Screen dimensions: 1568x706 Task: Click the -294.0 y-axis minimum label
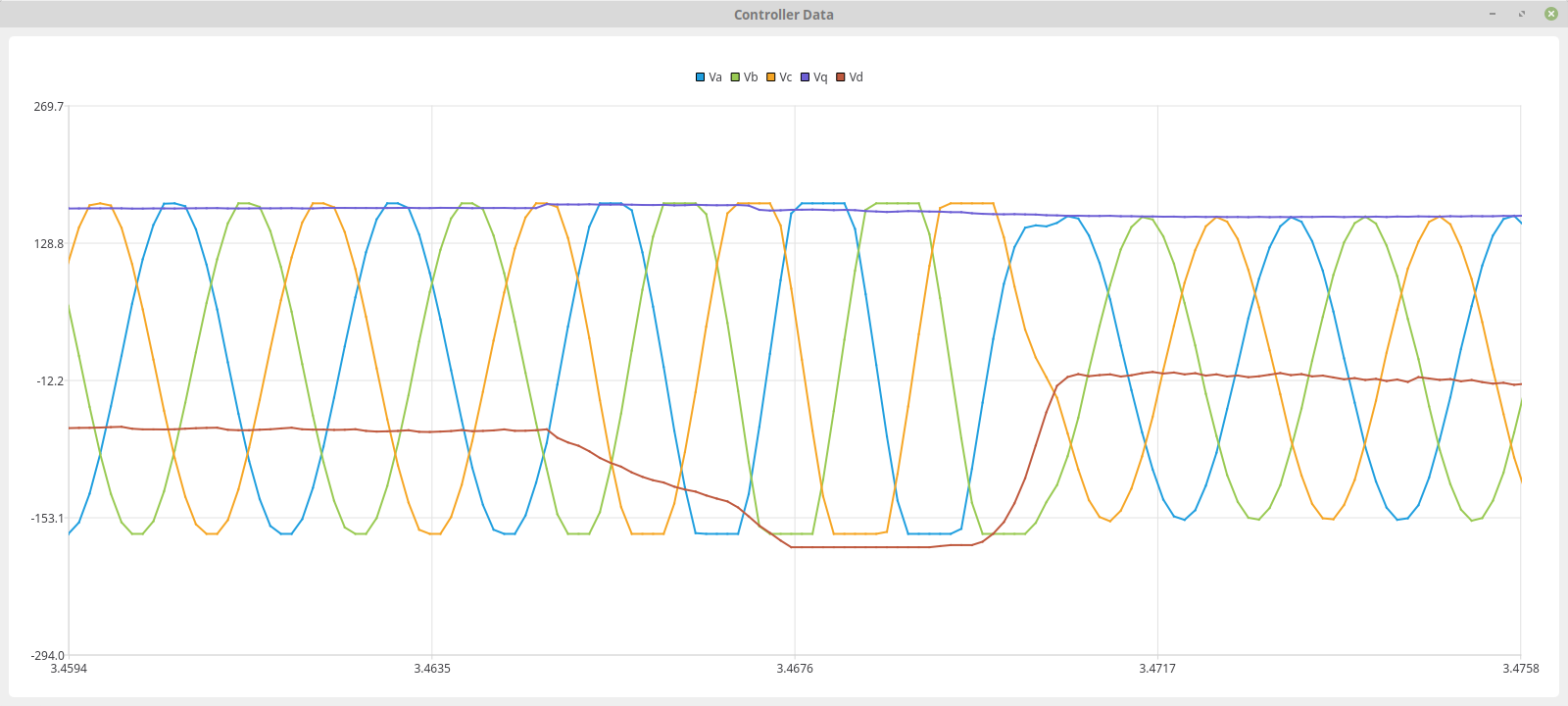pyautogui.click(x=47, y=656)
